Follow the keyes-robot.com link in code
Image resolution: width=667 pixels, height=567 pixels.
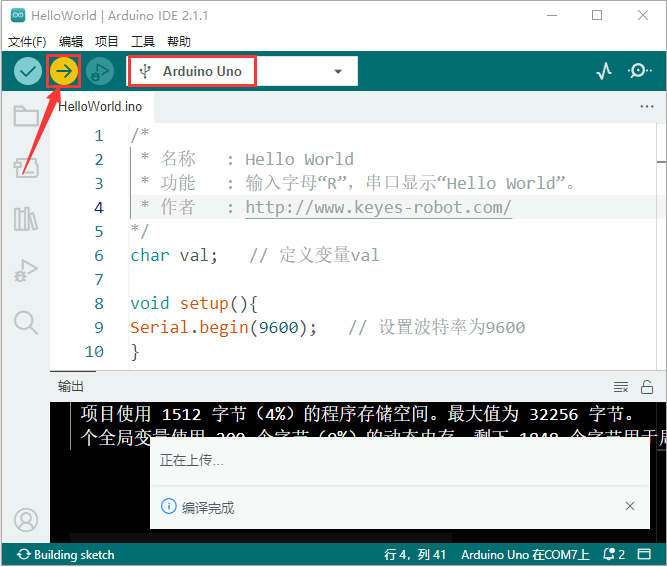pyautogui.click(x=379, y=208)
